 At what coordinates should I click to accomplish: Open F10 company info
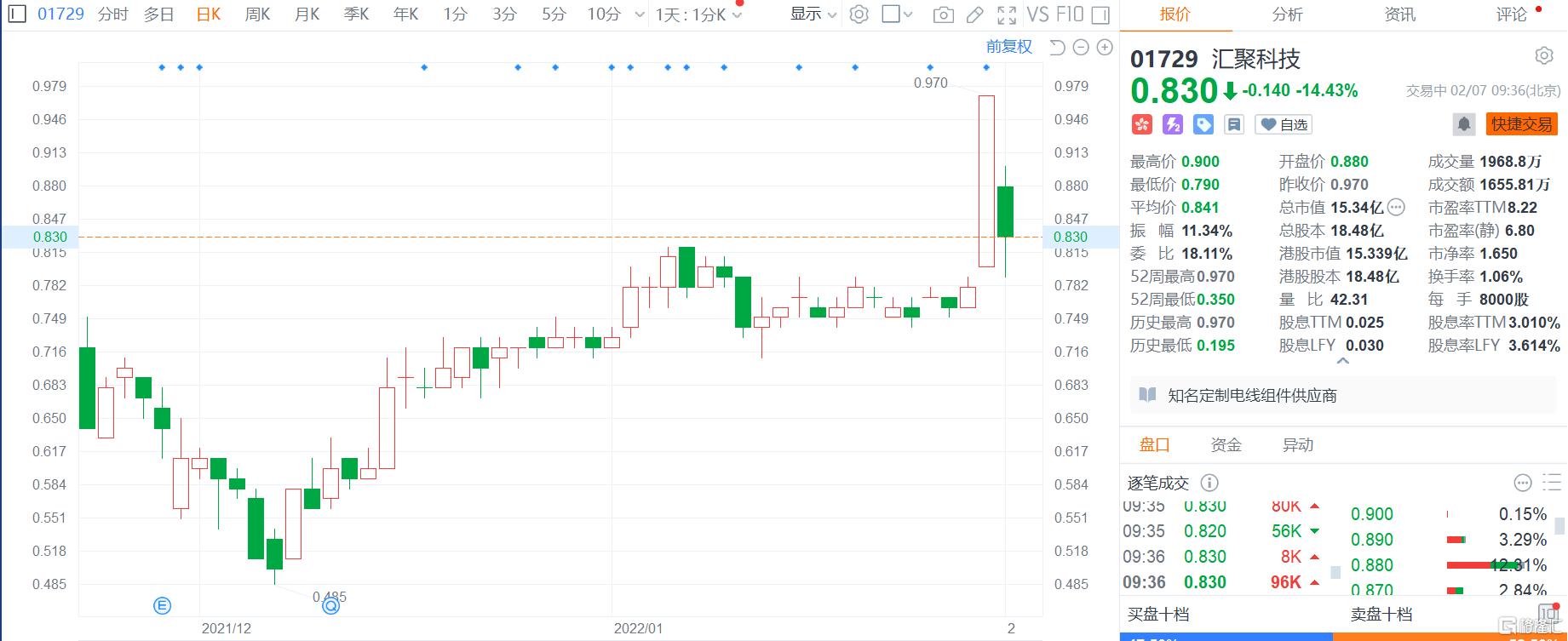tap(1070, 14)
